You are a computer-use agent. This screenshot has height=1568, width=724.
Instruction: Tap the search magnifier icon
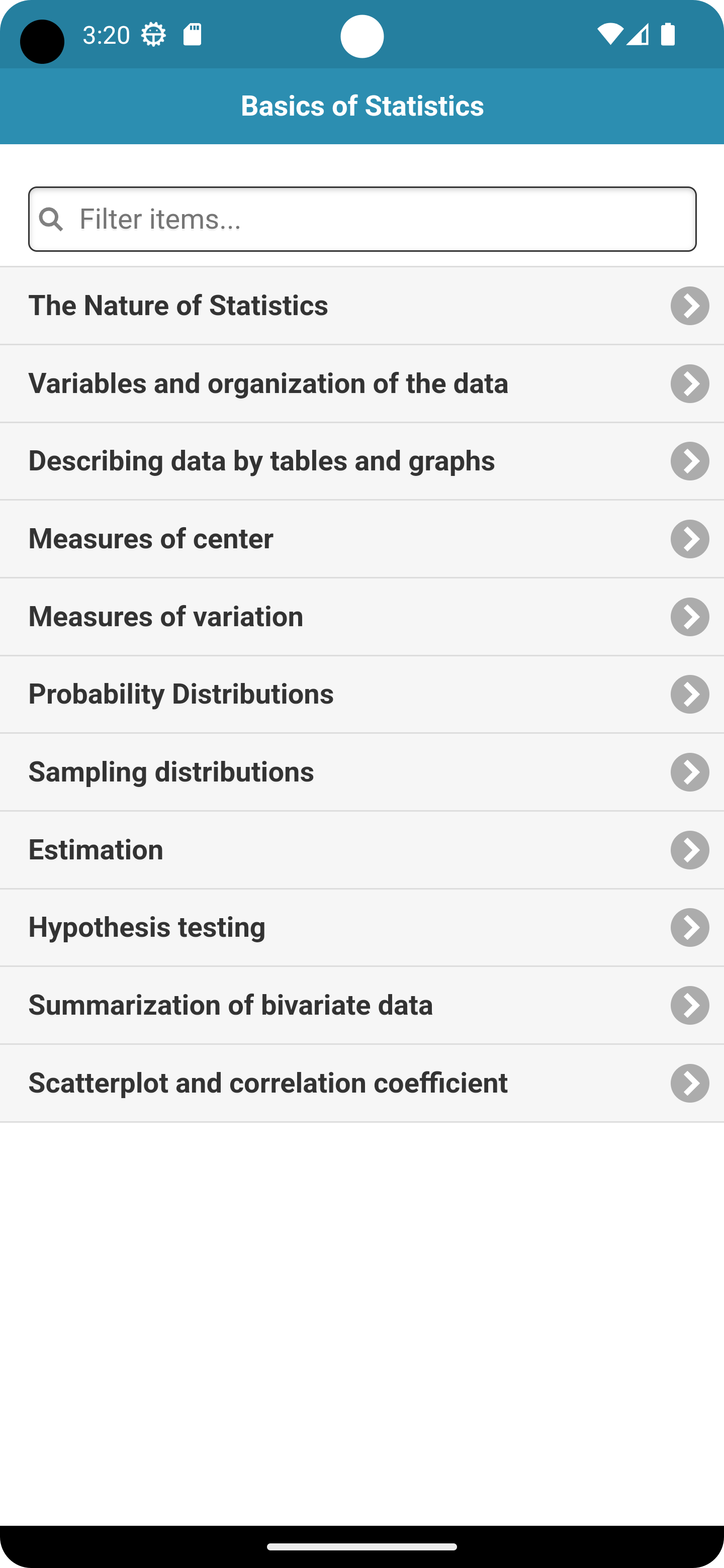click(51, 219)
